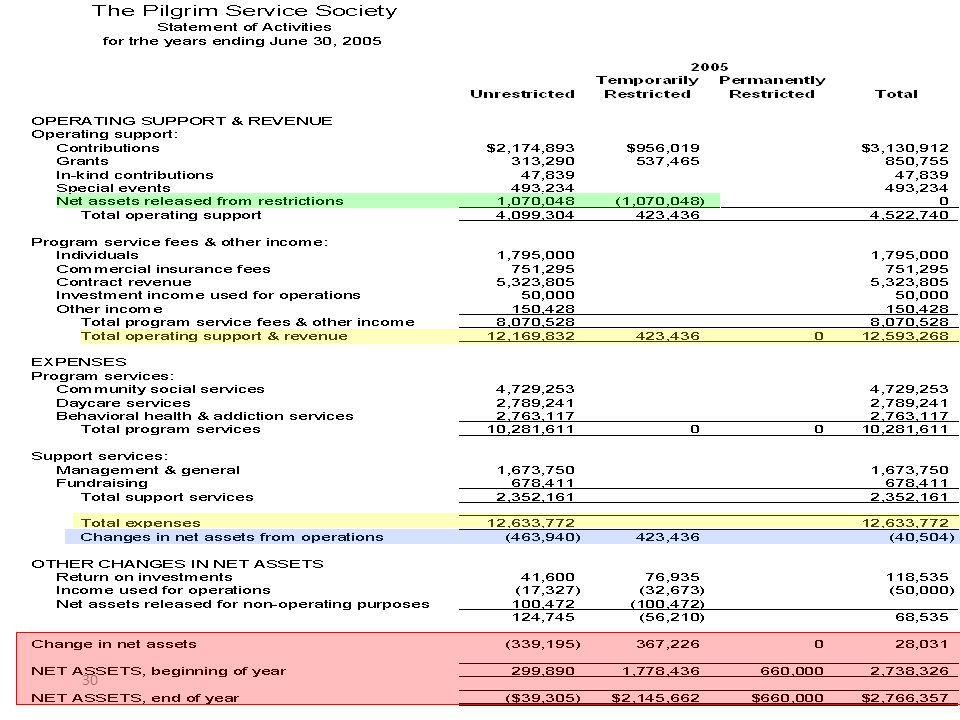Select unrestricted total expenses 12,633,772

(x=531, y=523)
